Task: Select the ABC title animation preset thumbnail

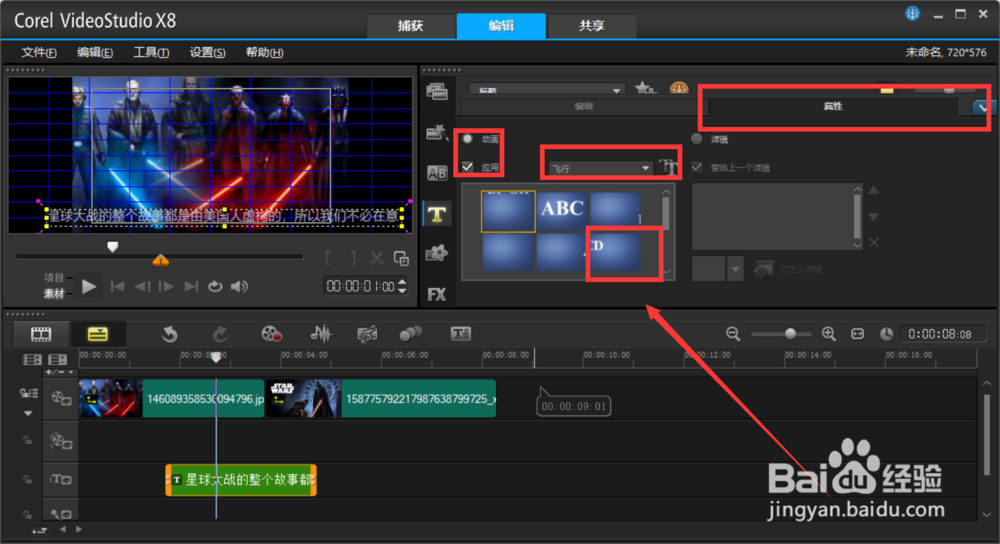Action: pos(562,209)
